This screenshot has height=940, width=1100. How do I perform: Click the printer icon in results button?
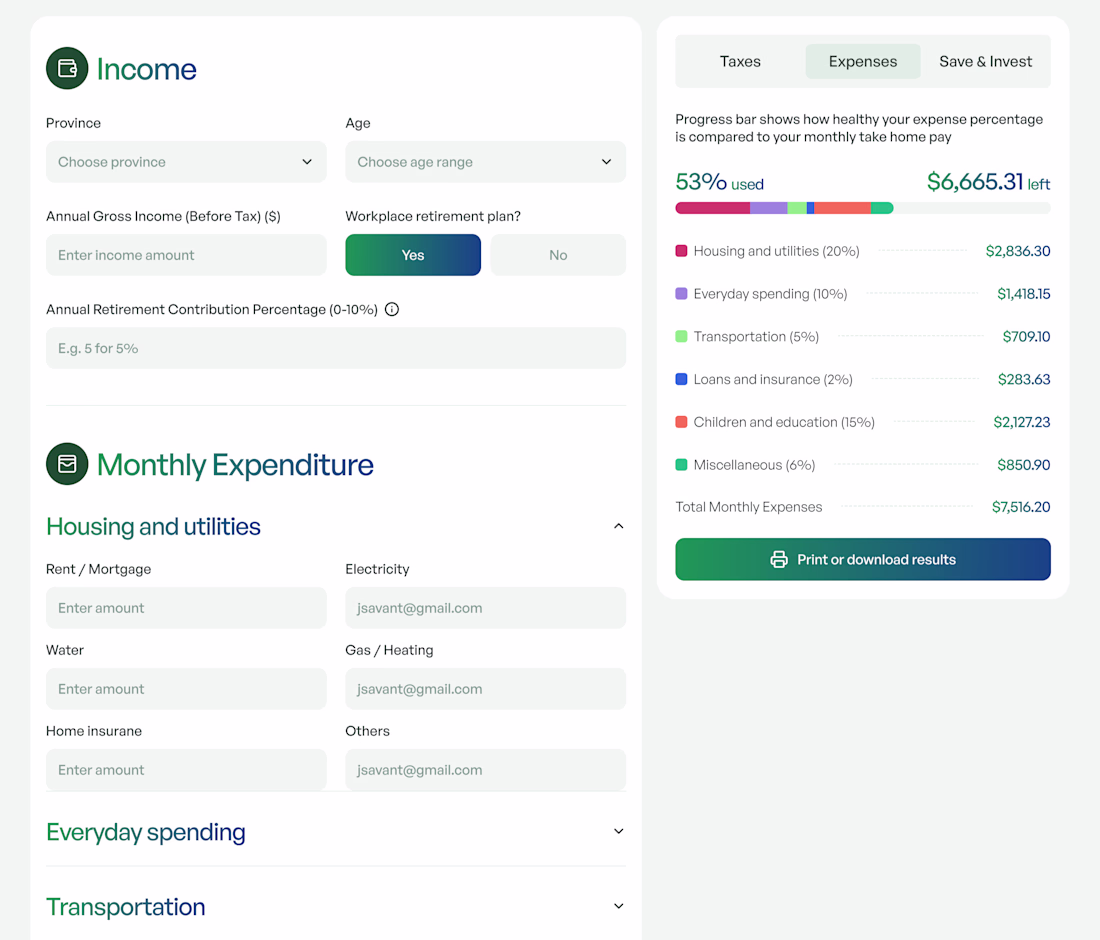779,559
